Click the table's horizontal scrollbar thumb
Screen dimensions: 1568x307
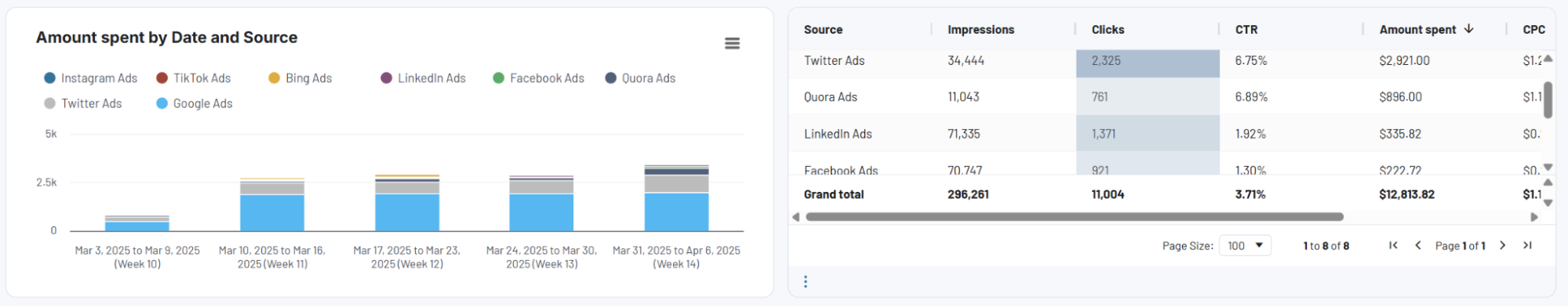[x=1075, y=217]
